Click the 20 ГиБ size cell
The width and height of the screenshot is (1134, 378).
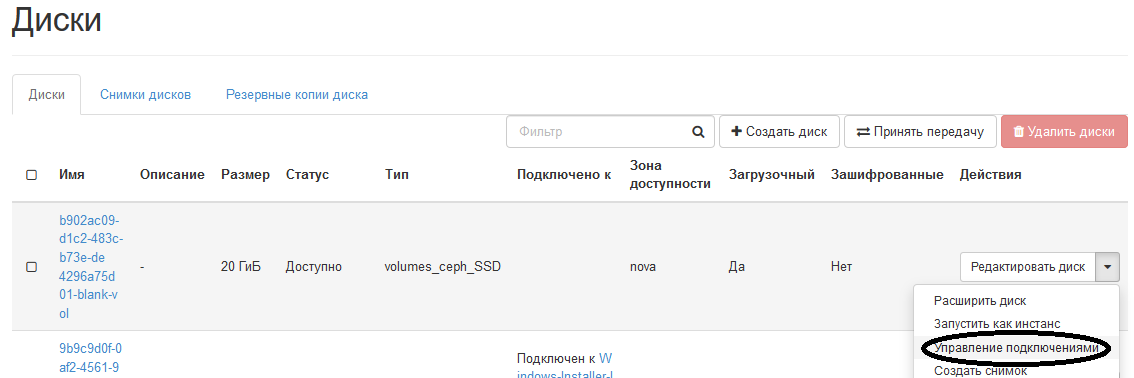(x=241, y=267)
